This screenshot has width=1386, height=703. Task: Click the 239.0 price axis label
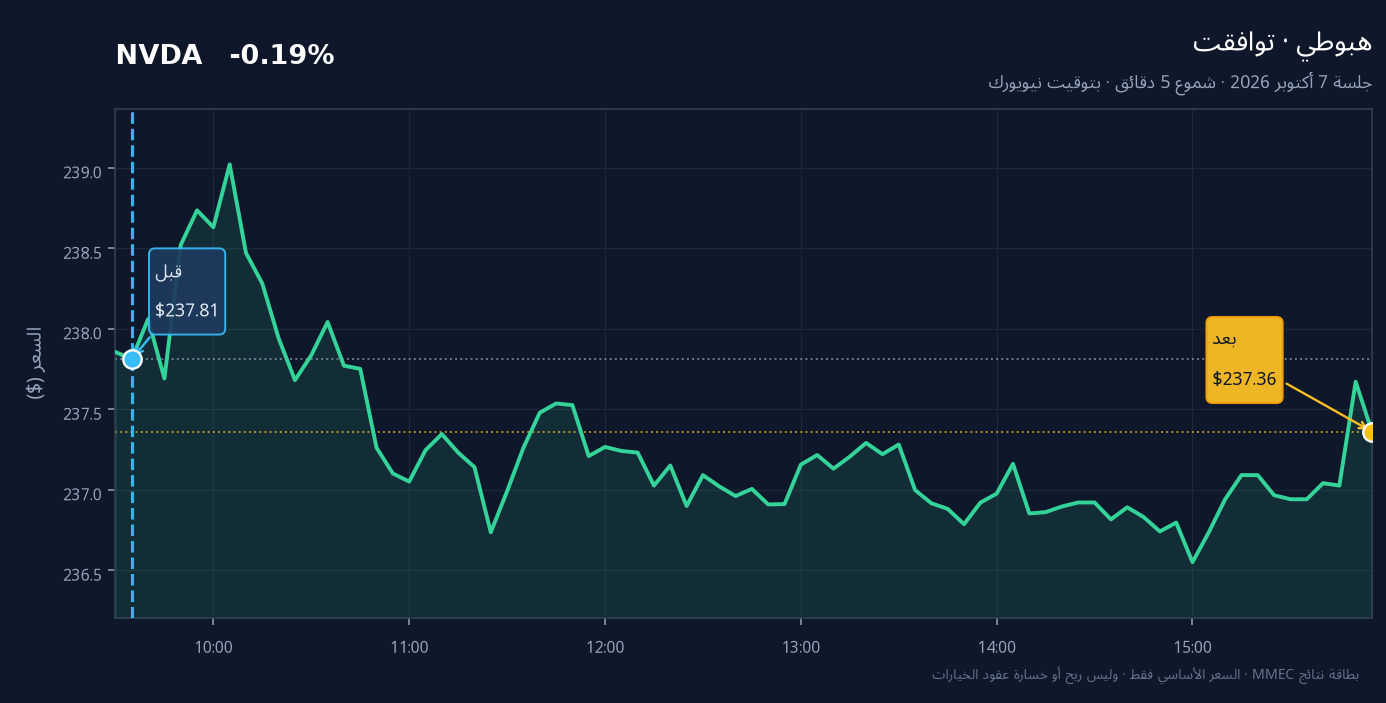[x=82, y=172]
